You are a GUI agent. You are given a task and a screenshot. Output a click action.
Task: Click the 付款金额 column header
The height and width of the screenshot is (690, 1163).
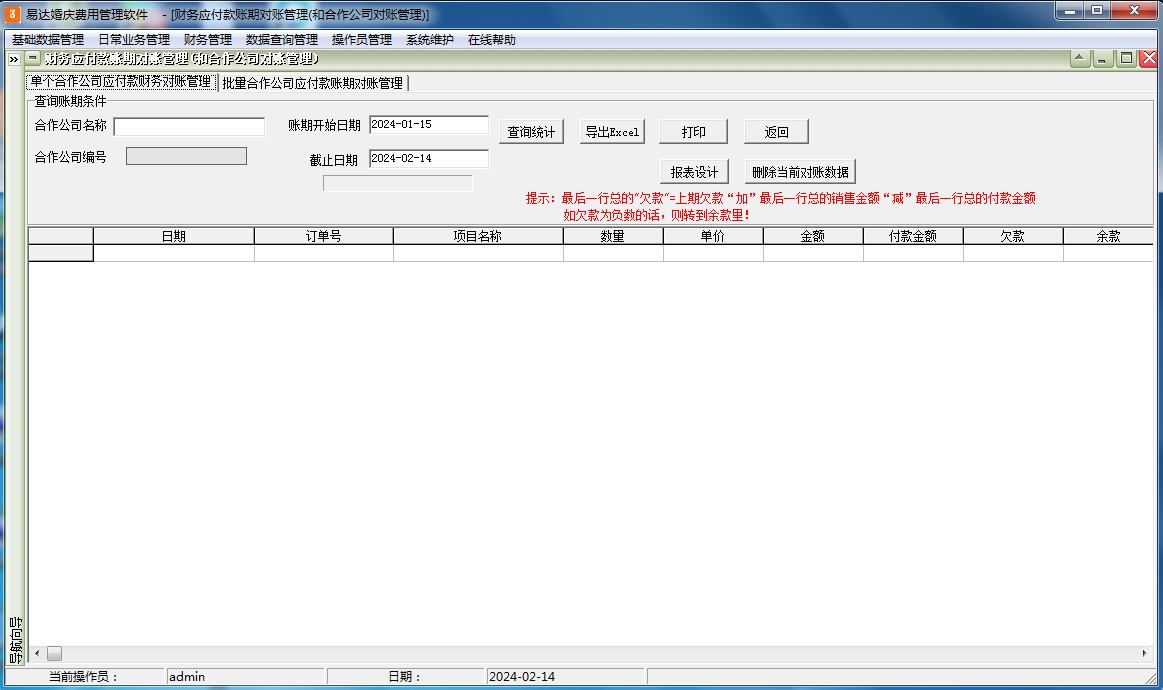(913, 236)
